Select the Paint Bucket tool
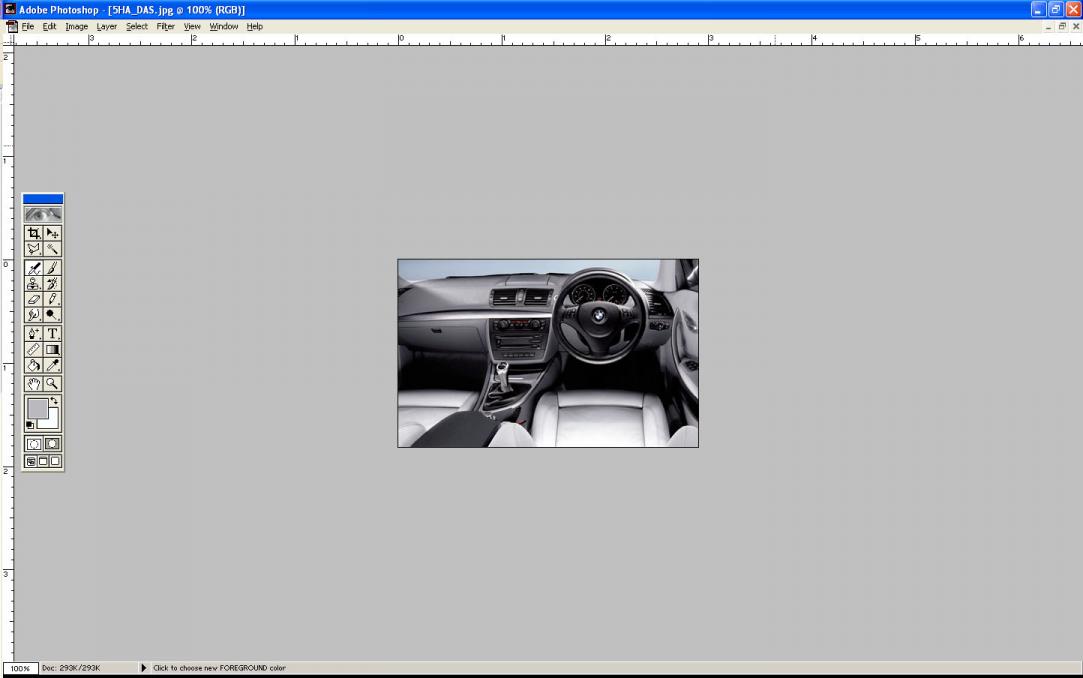This screenshot has width=1083, height=678. [33, 366]
